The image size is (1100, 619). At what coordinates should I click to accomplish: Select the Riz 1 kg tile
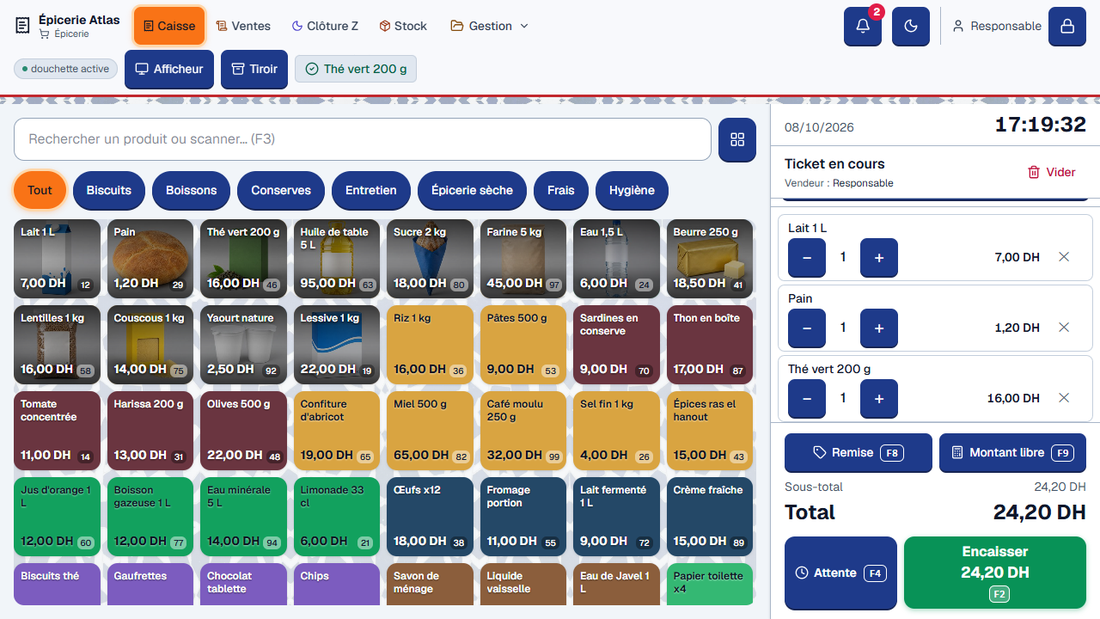coord(430,345)
